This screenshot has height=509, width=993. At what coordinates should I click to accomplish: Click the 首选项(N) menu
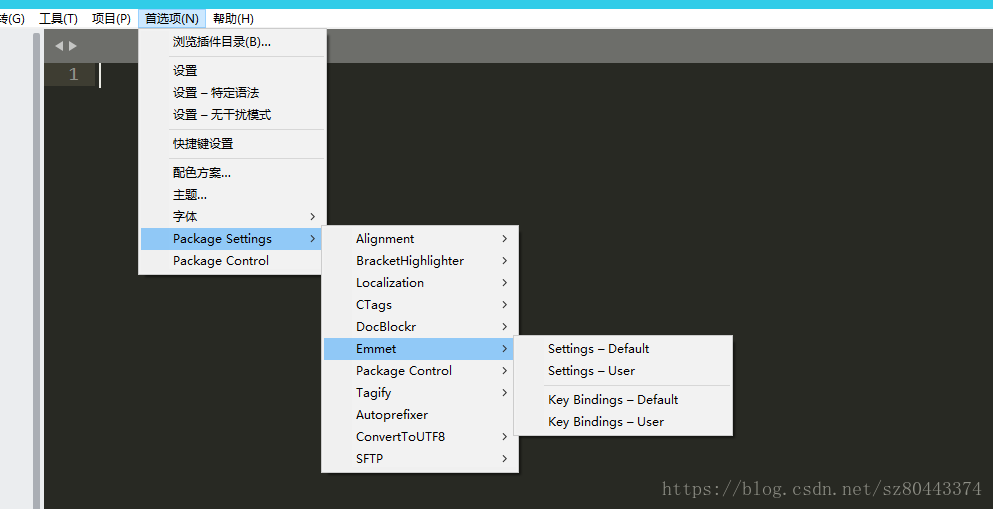[x=172, y=18]
